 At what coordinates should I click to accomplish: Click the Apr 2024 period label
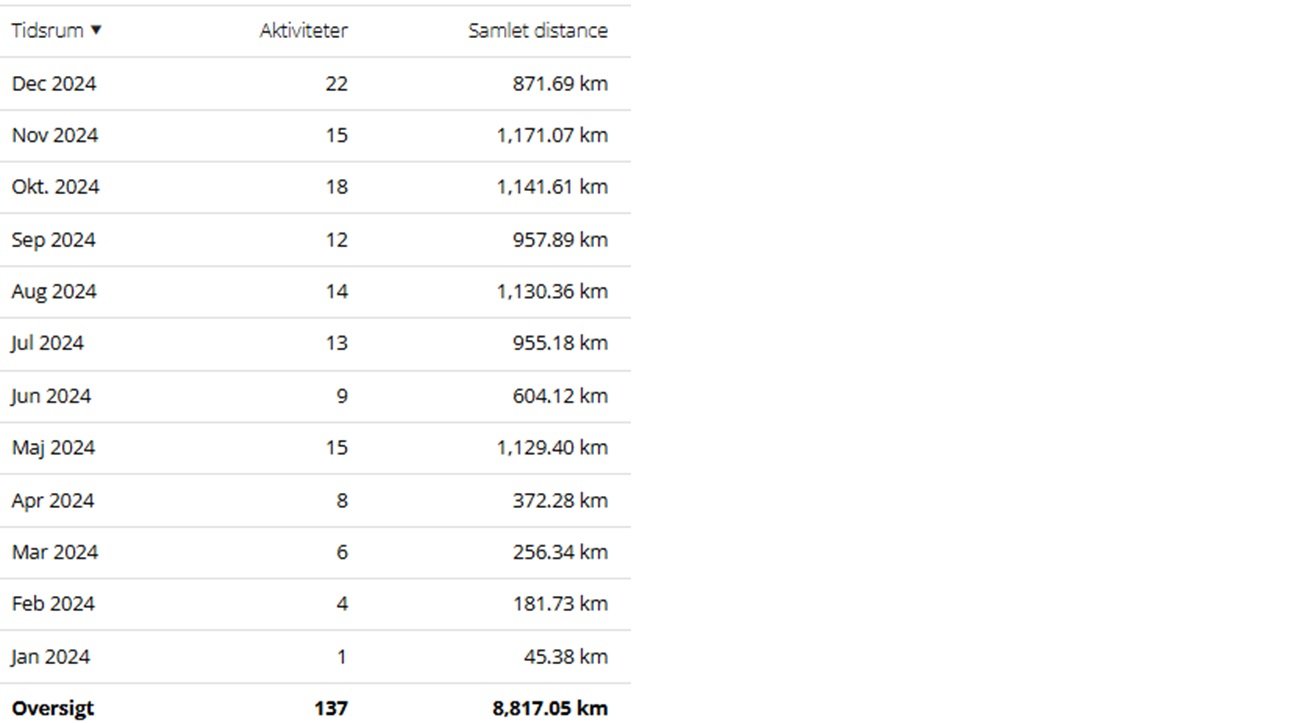[x=53, y=500]
